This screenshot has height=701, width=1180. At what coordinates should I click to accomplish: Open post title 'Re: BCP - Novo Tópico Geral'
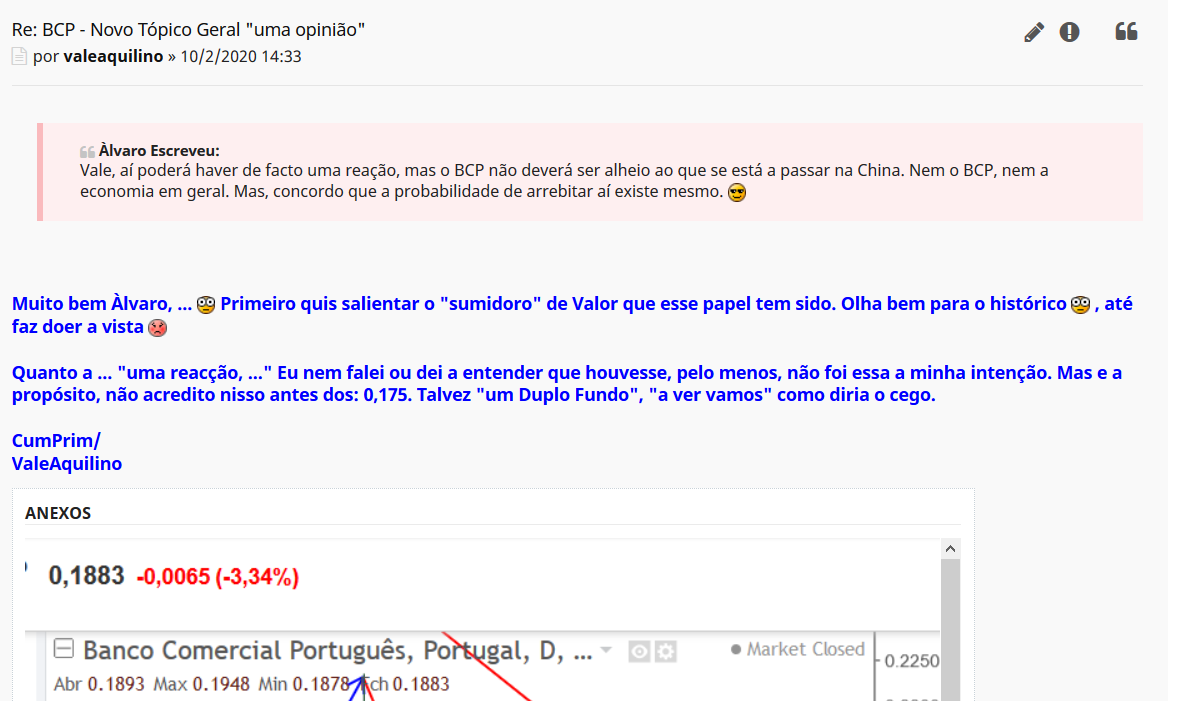click(x=188, y=29)
